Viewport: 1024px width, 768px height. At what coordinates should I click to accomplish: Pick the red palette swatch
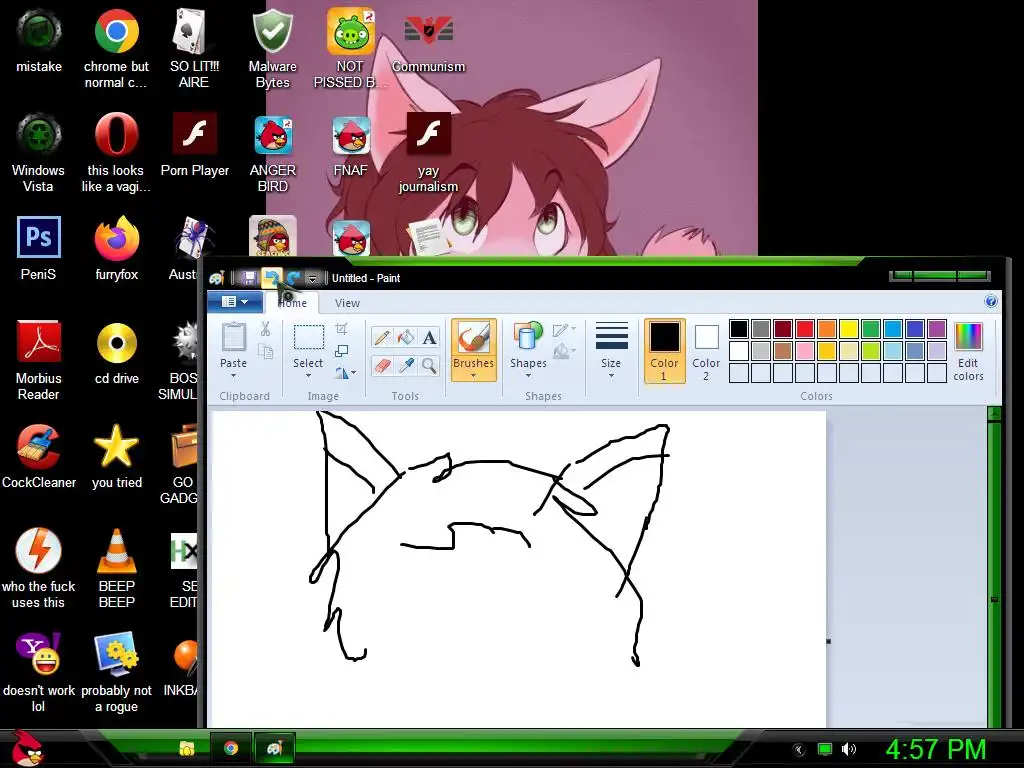(805, 328)
